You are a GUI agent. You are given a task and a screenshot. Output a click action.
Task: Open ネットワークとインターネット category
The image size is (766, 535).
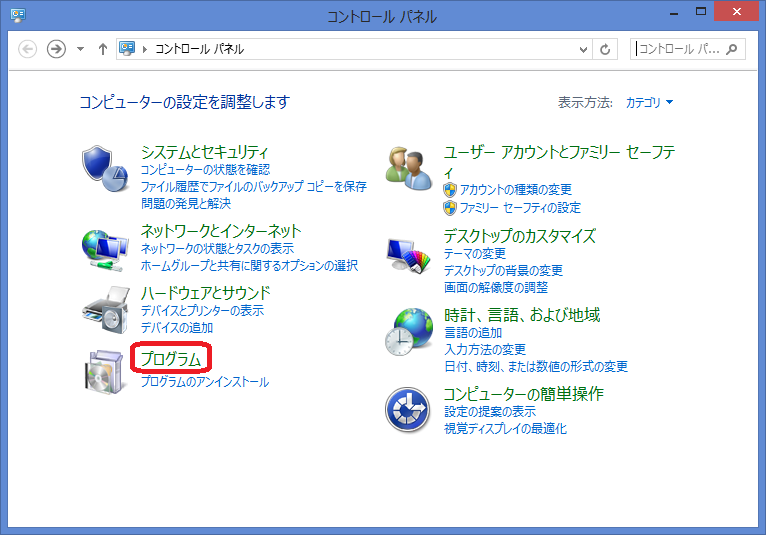point(221,231)
